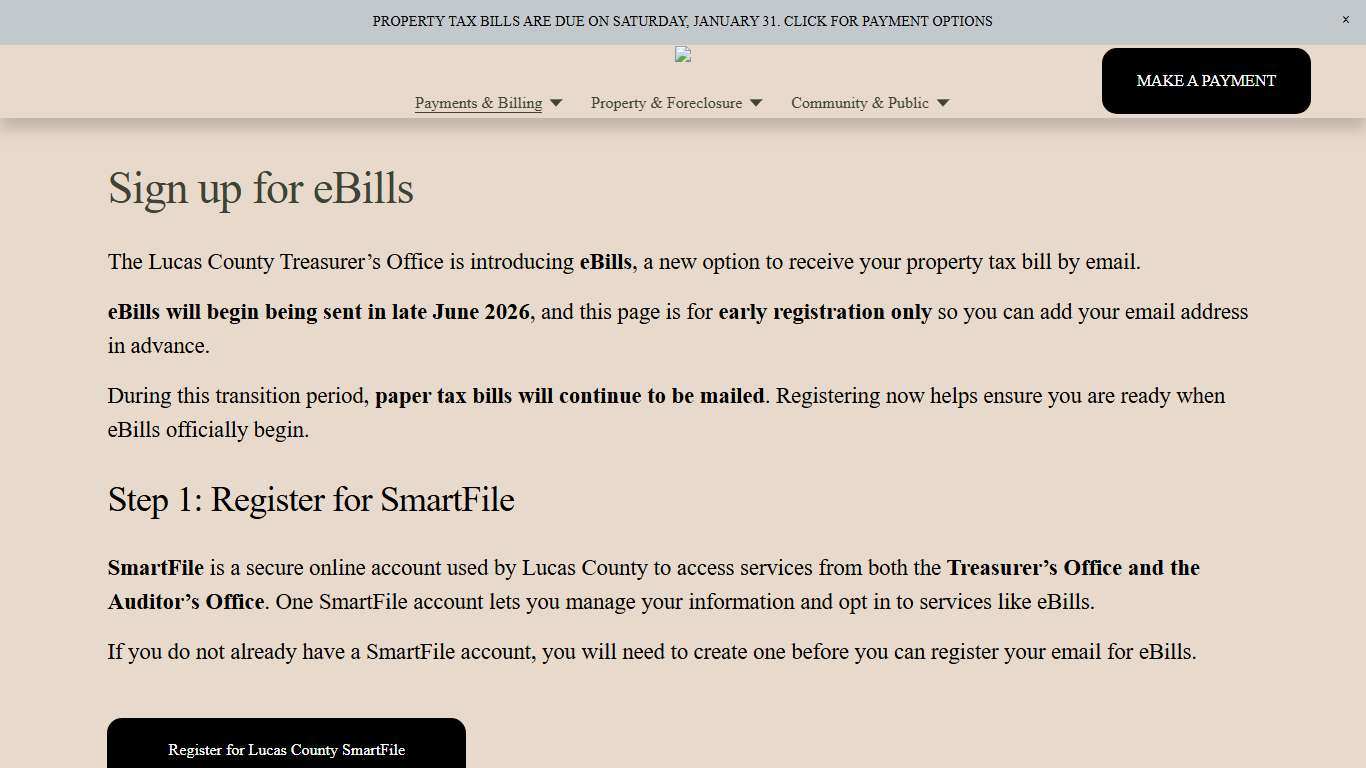Click the Sign up for eBills heading

click(x=260, y=189)
